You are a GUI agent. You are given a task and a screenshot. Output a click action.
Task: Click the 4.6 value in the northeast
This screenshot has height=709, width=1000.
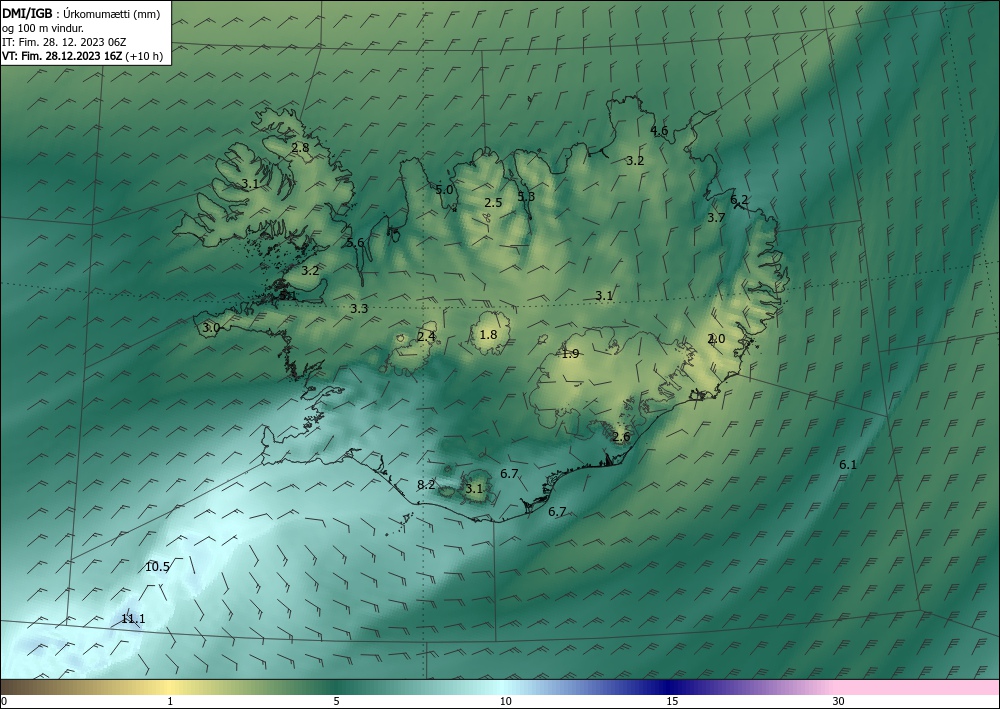point(659,131)
